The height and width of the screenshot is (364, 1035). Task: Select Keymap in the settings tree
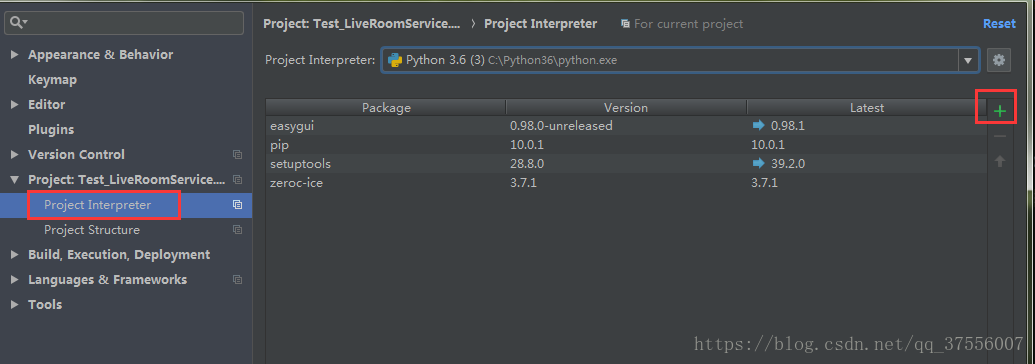coord(52,79)
